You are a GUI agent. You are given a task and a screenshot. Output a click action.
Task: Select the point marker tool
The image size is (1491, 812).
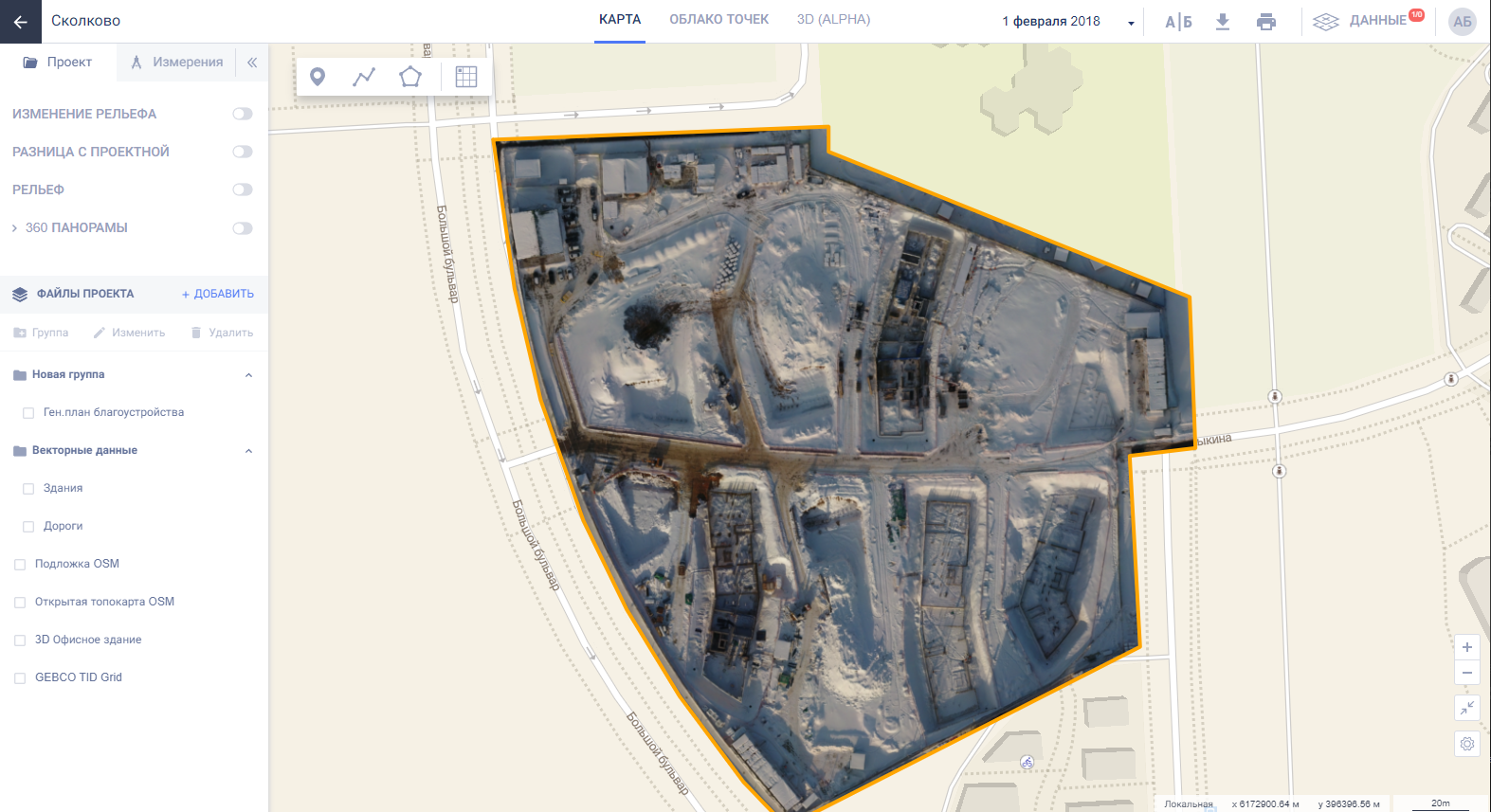coord(318,77)
